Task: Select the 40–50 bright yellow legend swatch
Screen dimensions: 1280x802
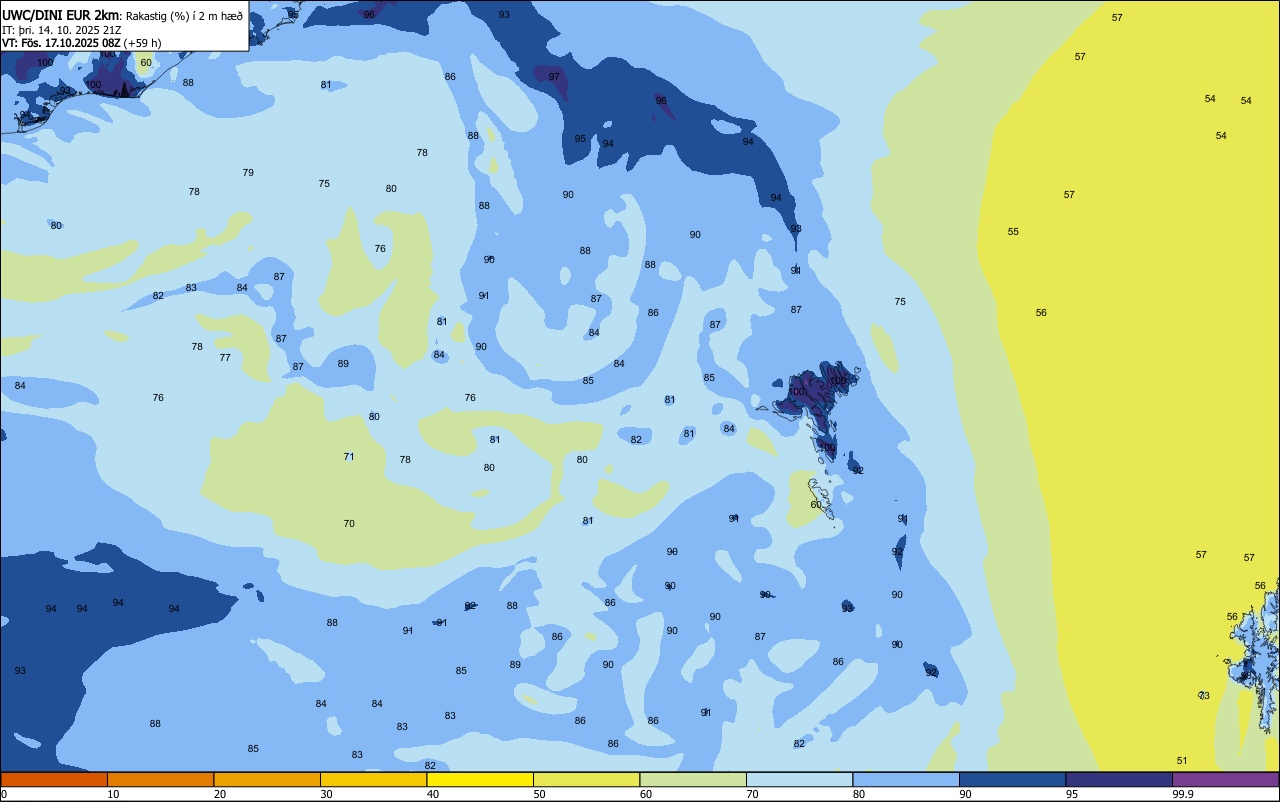Action: pyautogui.click(x=480, y=779)
